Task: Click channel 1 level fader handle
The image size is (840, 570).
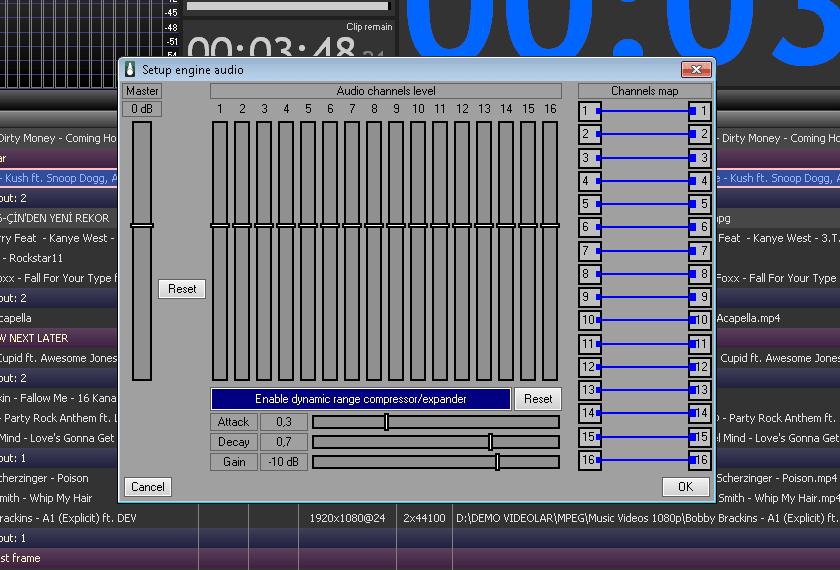Action: click(220, 225)
